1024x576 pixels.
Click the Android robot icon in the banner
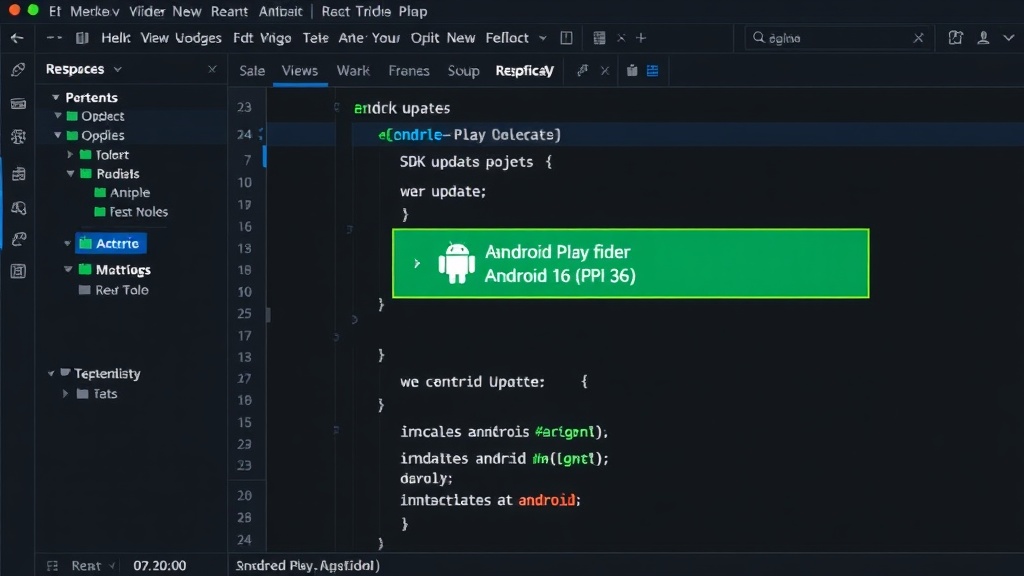click(456, 263)
